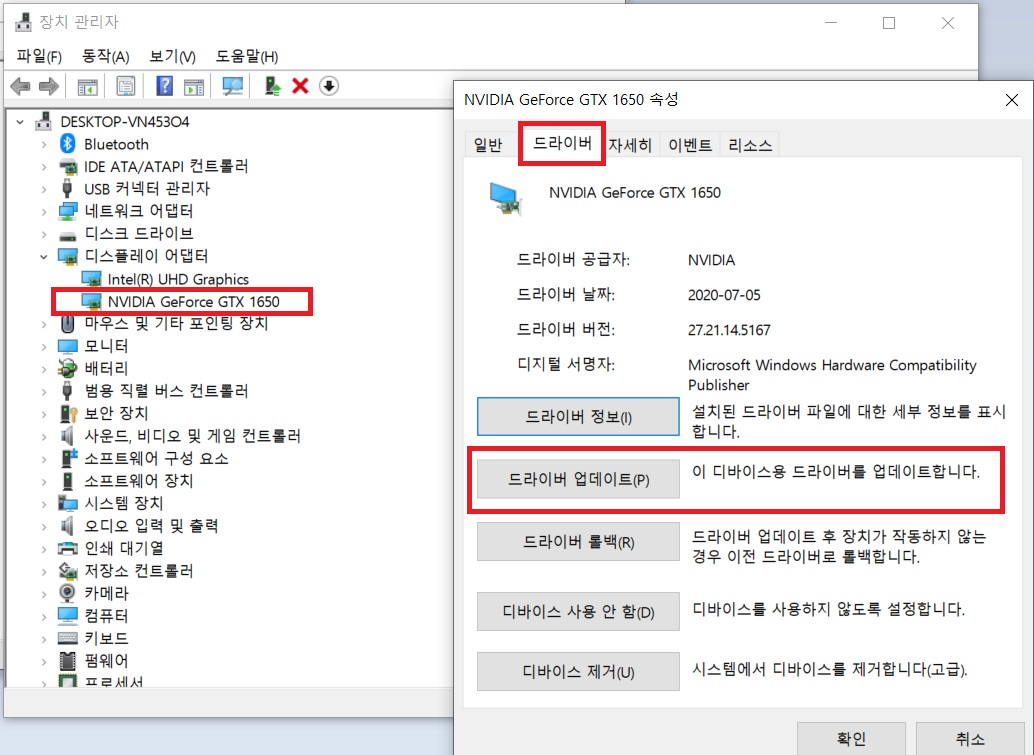Click the 드라이버 롤백(R) button
The image size is (1034, 755).
tap(578, 541)
